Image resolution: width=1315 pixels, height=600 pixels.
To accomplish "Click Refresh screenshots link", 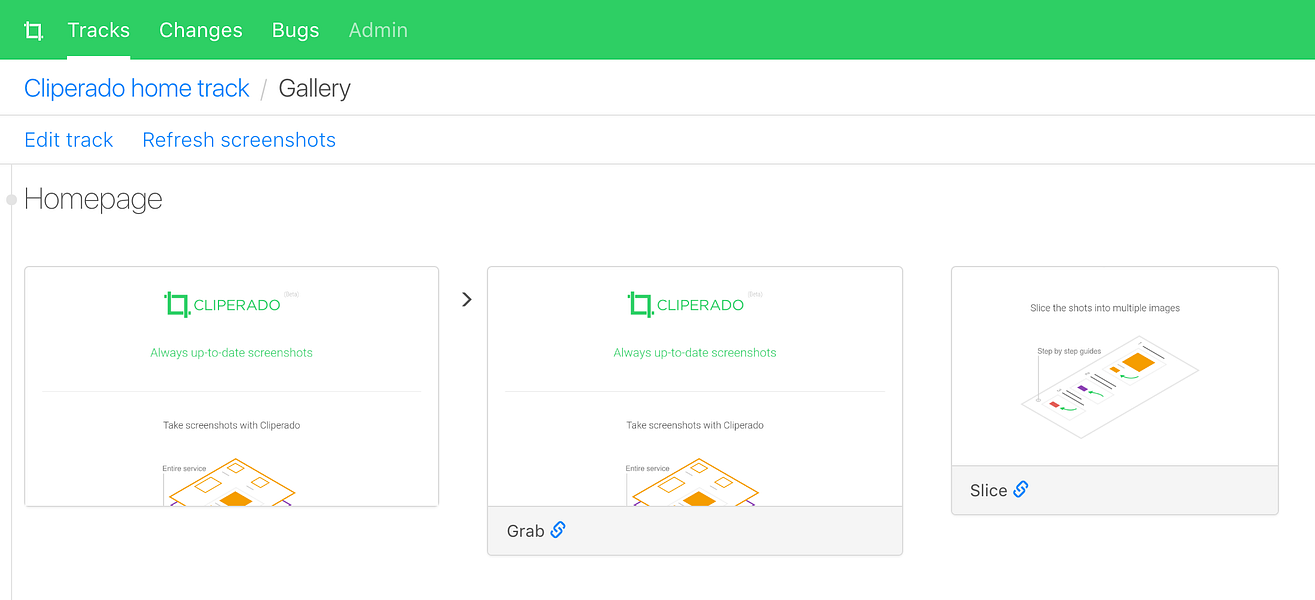I will [x=239, y=140].
